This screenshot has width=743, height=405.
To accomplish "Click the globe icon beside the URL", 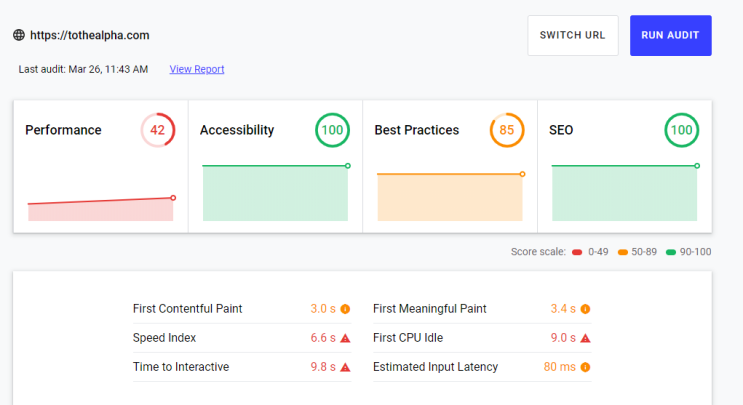I will [x=19, y=35].
